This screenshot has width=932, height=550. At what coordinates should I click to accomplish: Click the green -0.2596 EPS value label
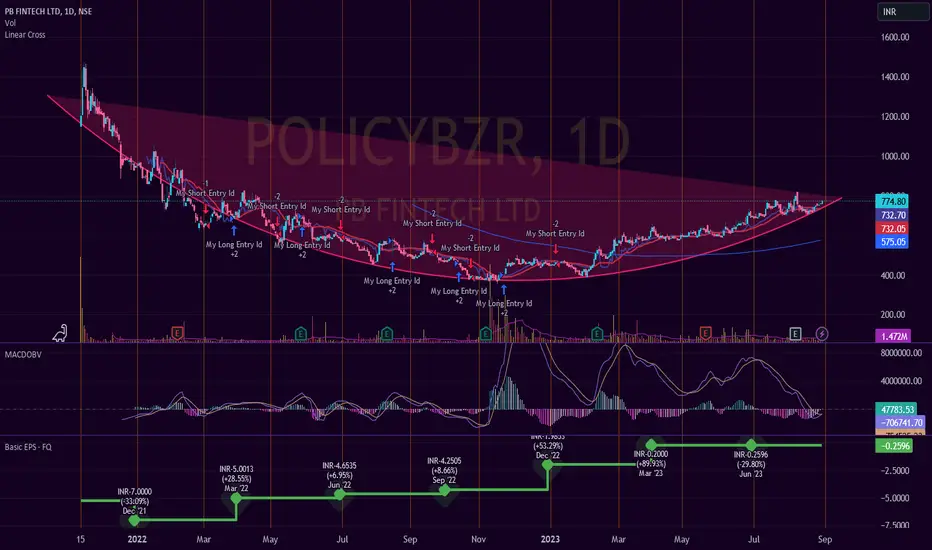[894, 445]
